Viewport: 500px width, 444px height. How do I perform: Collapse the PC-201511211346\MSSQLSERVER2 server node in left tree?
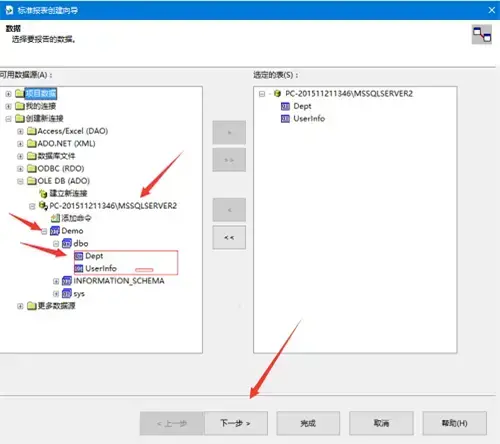click(32, 206)
